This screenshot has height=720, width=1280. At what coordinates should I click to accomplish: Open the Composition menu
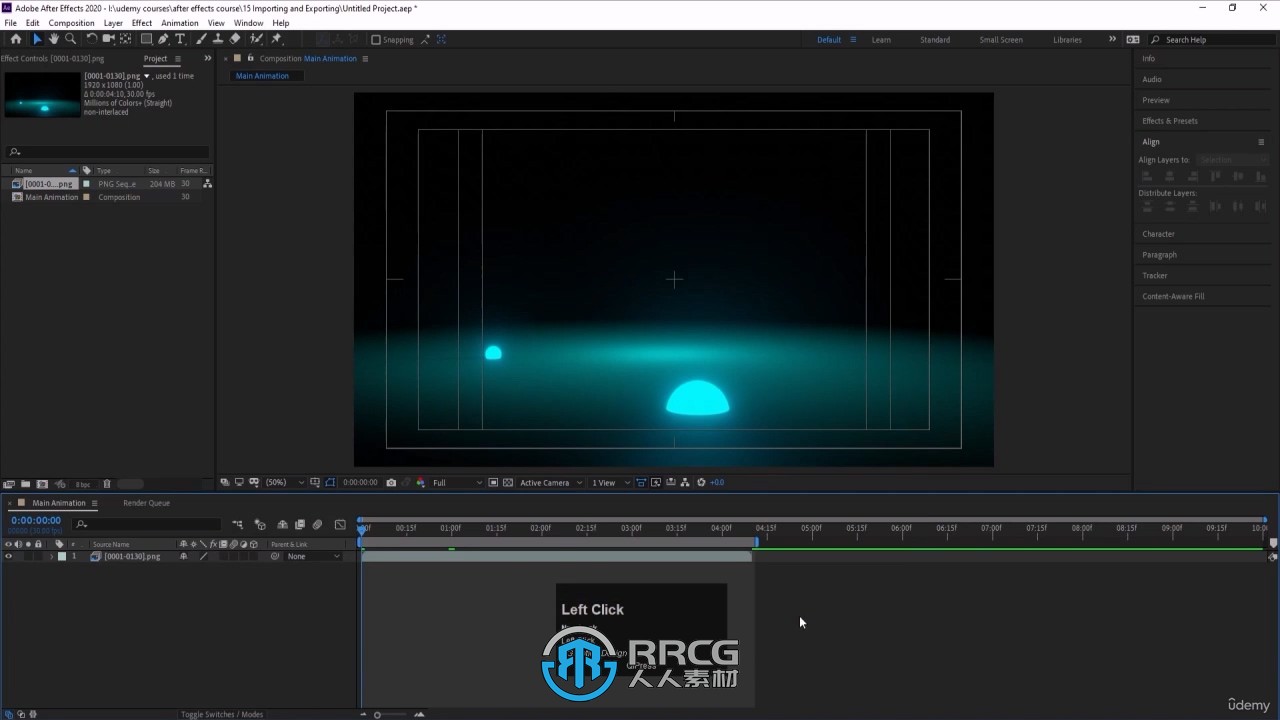(72, 23)
